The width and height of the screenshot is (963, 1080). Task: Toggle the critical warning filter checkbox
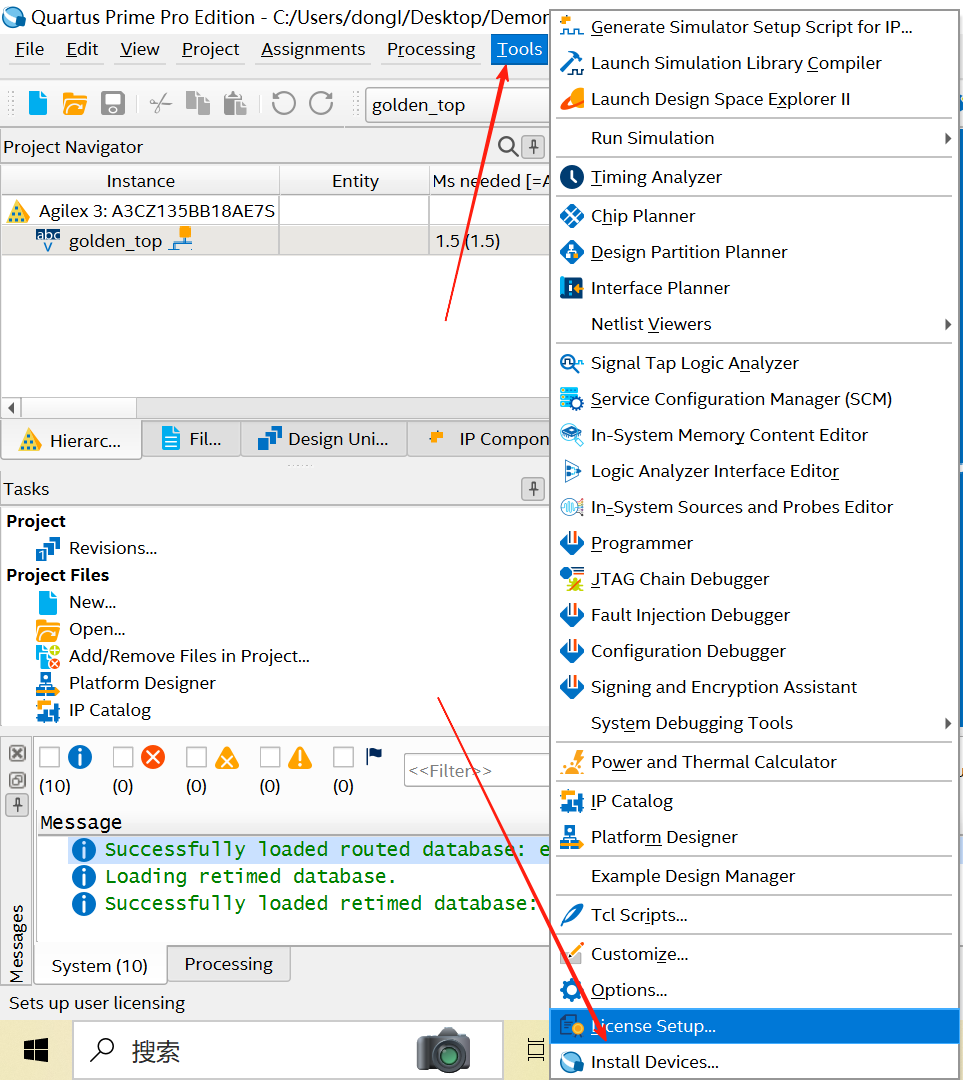click(x=196, y=757)
